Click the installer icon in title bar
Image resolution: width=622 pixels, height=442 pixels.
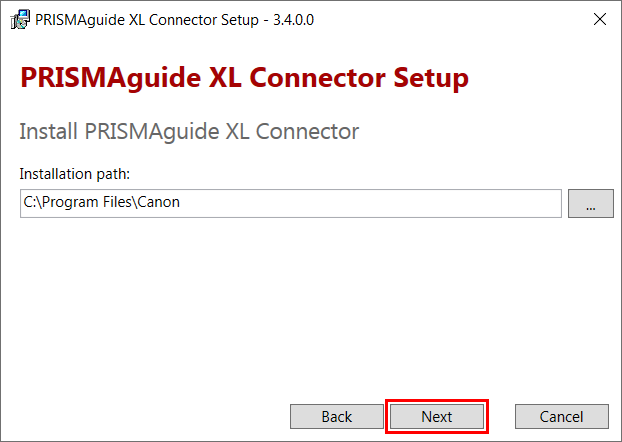(x=20, y=19)
